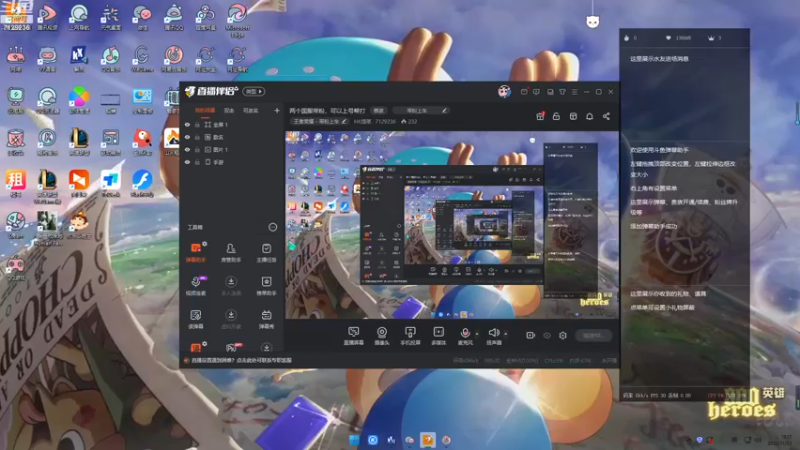Toggle visibility of 手游 source
This screenshot has width=800, height=450.
click(187, 162)
